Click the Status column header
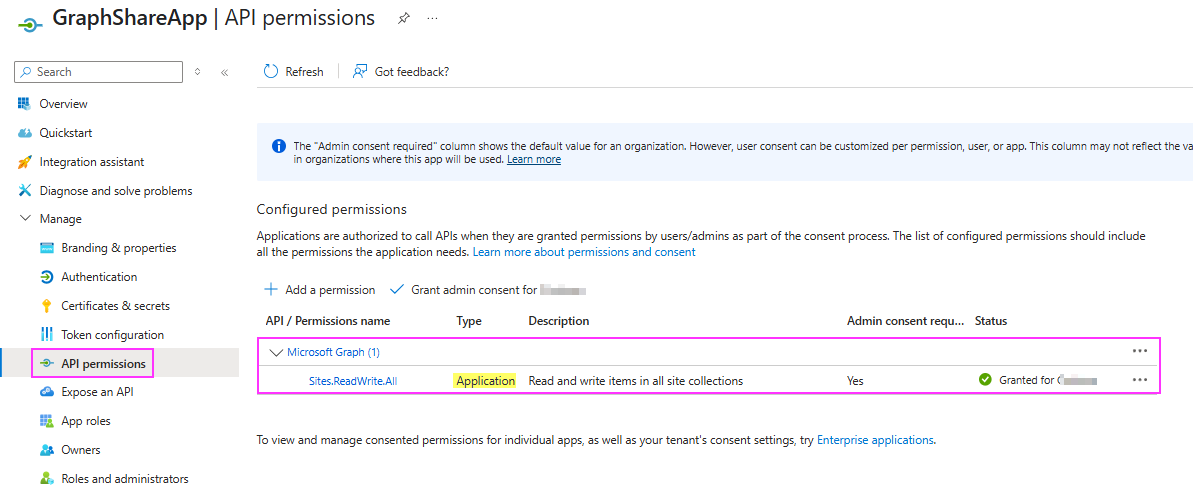 991,321
